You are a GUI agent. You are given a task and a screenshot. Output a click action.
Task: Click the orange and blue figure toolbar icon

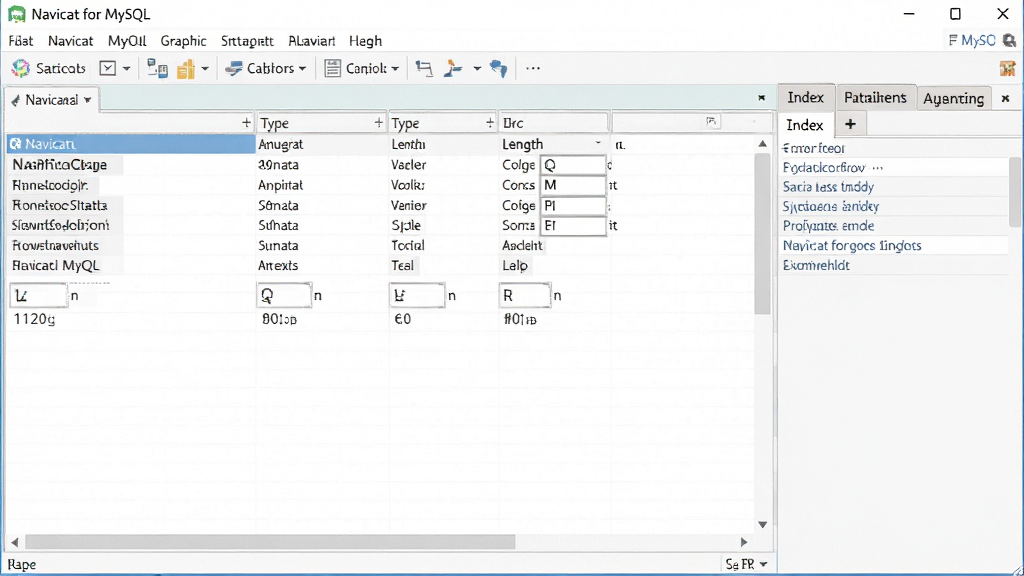point(453,68)
